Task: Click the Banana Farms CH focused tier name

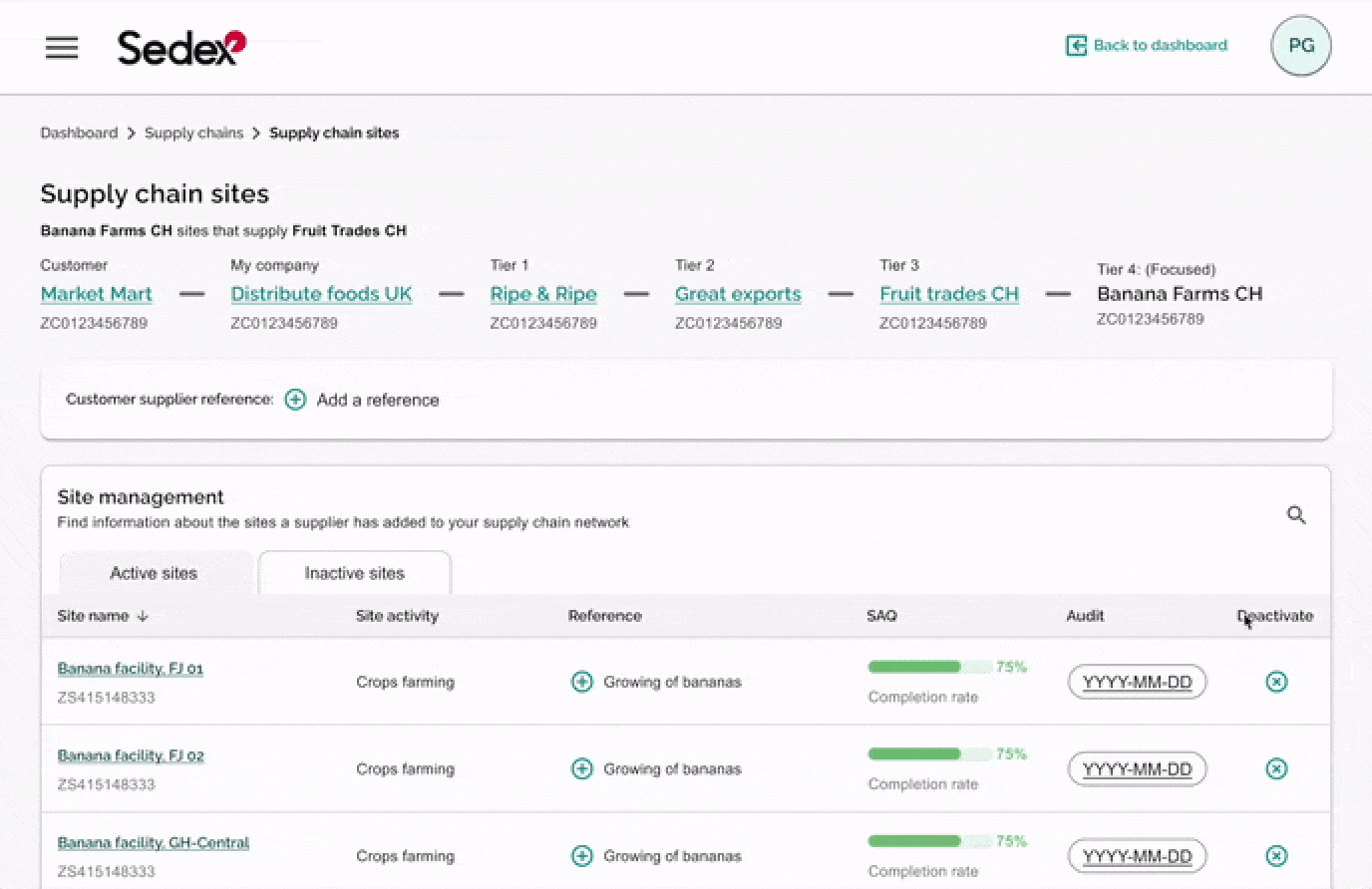Action: [x=1180, y=294]
